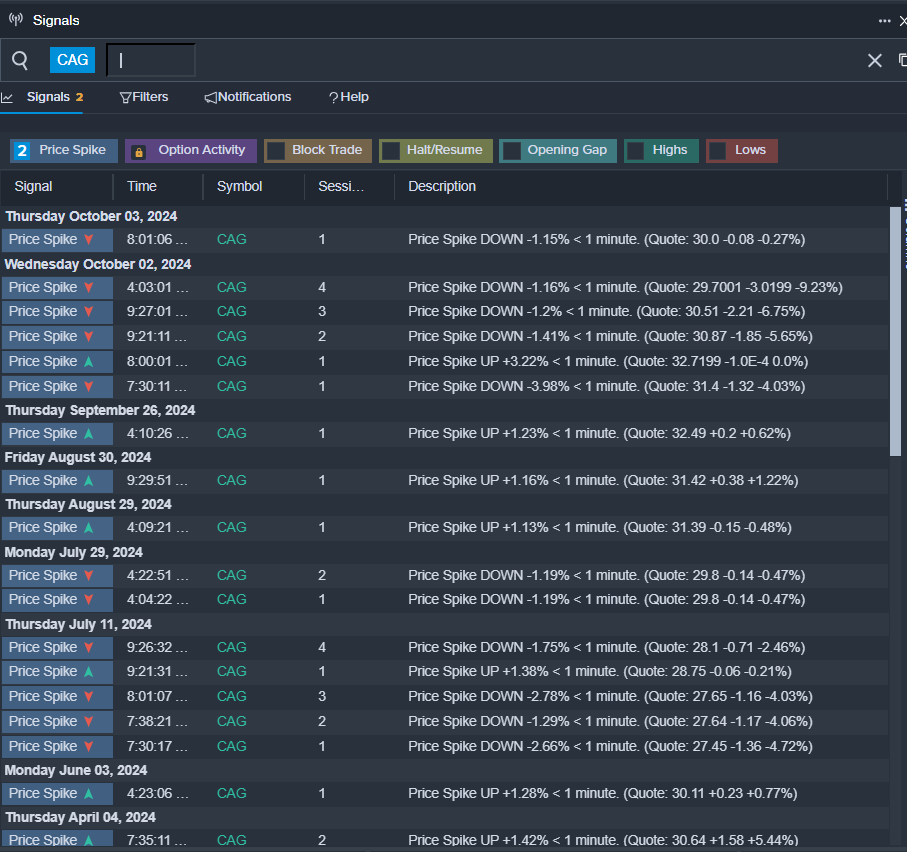Open the panel options ellipsis menu
907x852 pixels.
884,21
